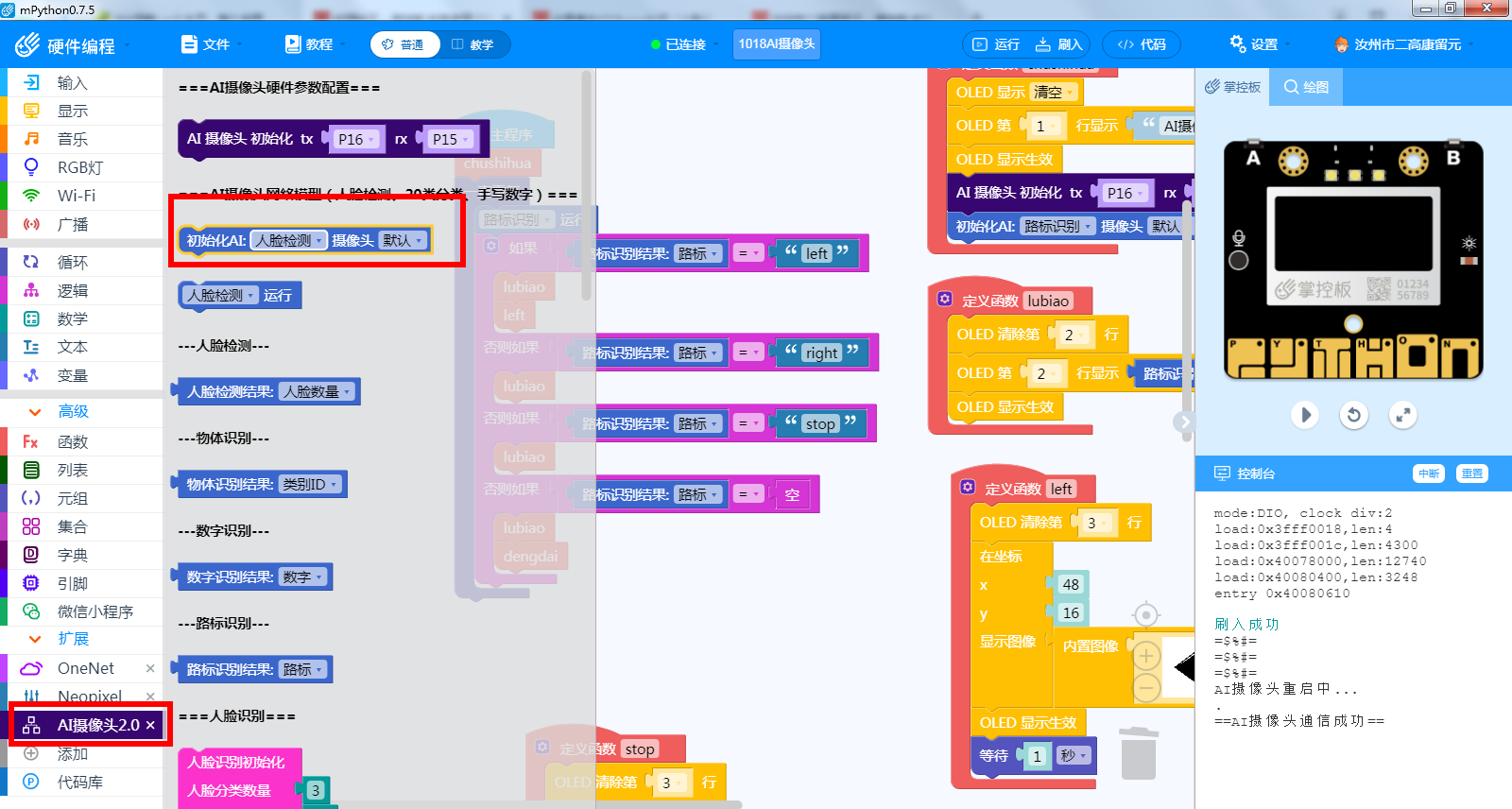Open the 文件 file menu
The image size is (1512, 809).
pyautogui.click(x=212, y=44)
